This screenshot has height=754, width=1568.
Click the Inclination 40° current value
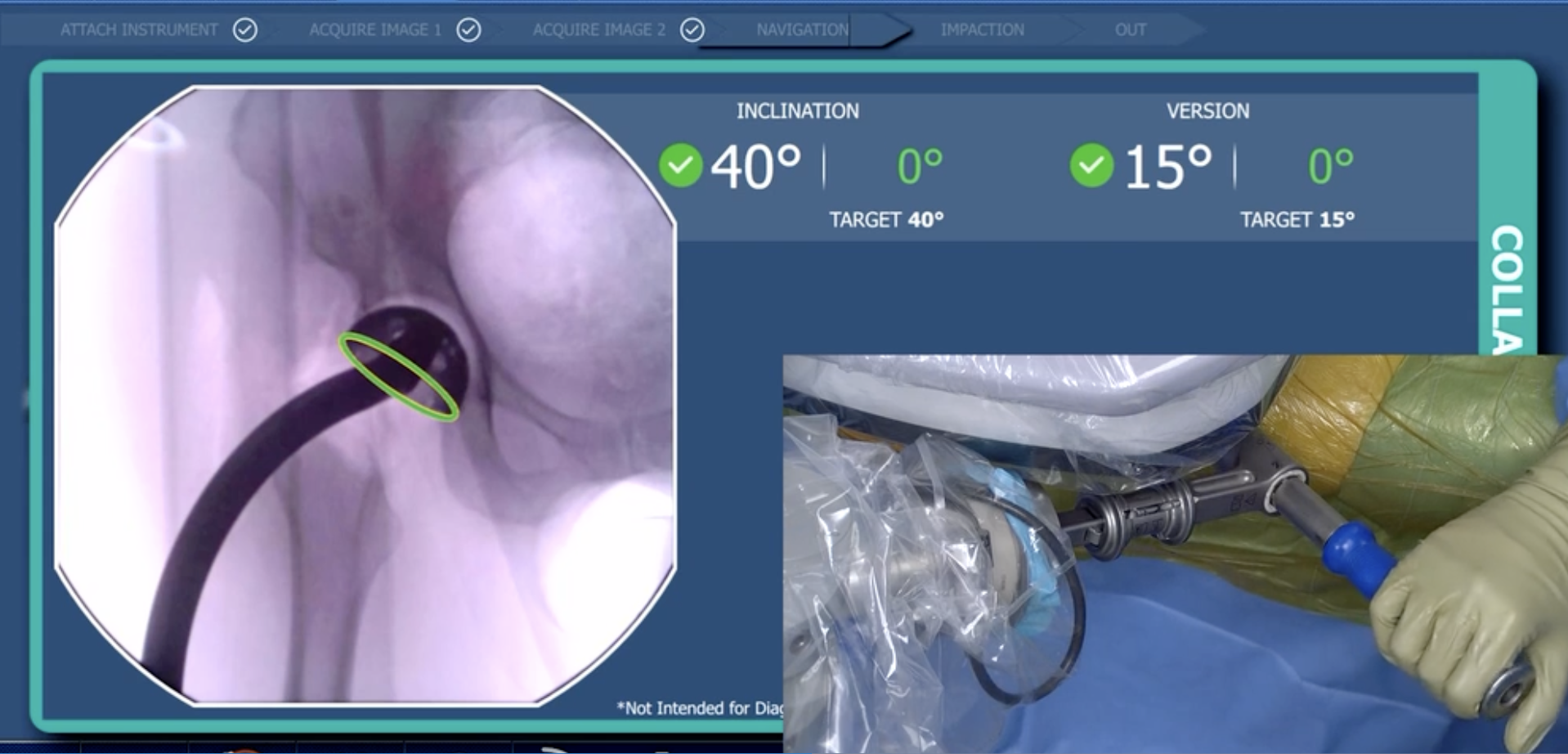tap(756, 167)
